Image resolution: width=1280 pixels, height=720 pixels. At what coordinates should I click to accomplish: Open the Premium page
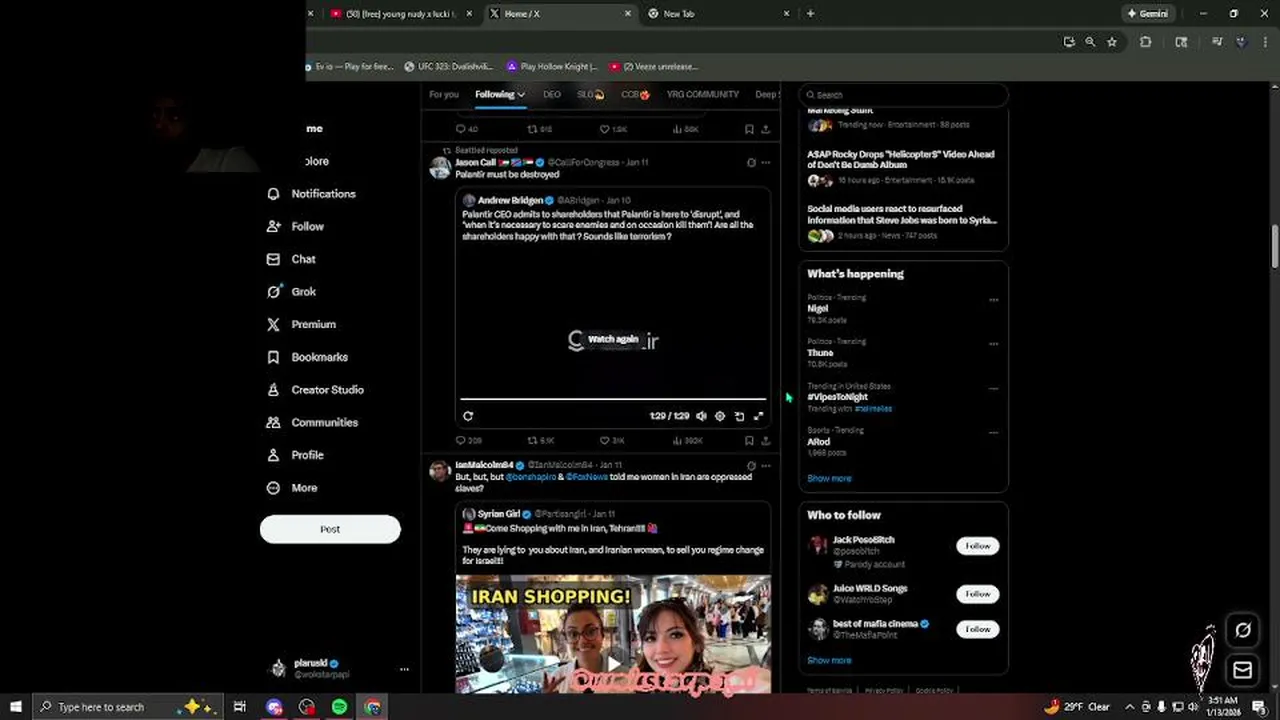coord(301,325)
